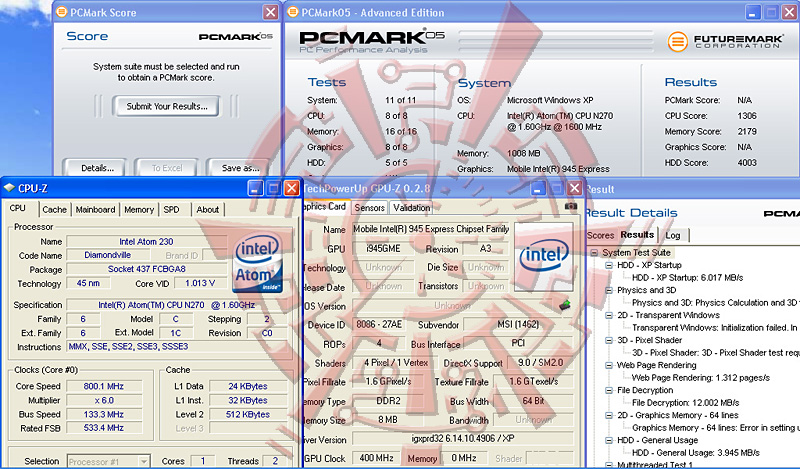Switch to the SPD tab in CPU-Z
This screenshot has width=800, height=469.
[x=171, y=210]
